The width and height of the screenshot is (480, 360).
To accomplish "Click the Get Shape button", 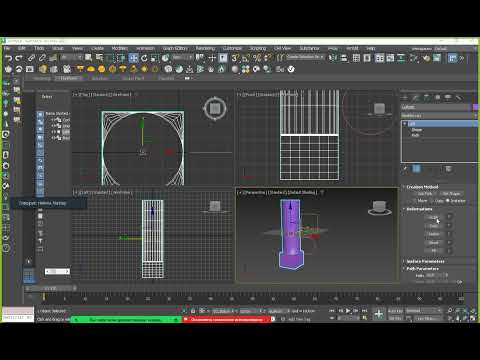I will click(451, 194).
